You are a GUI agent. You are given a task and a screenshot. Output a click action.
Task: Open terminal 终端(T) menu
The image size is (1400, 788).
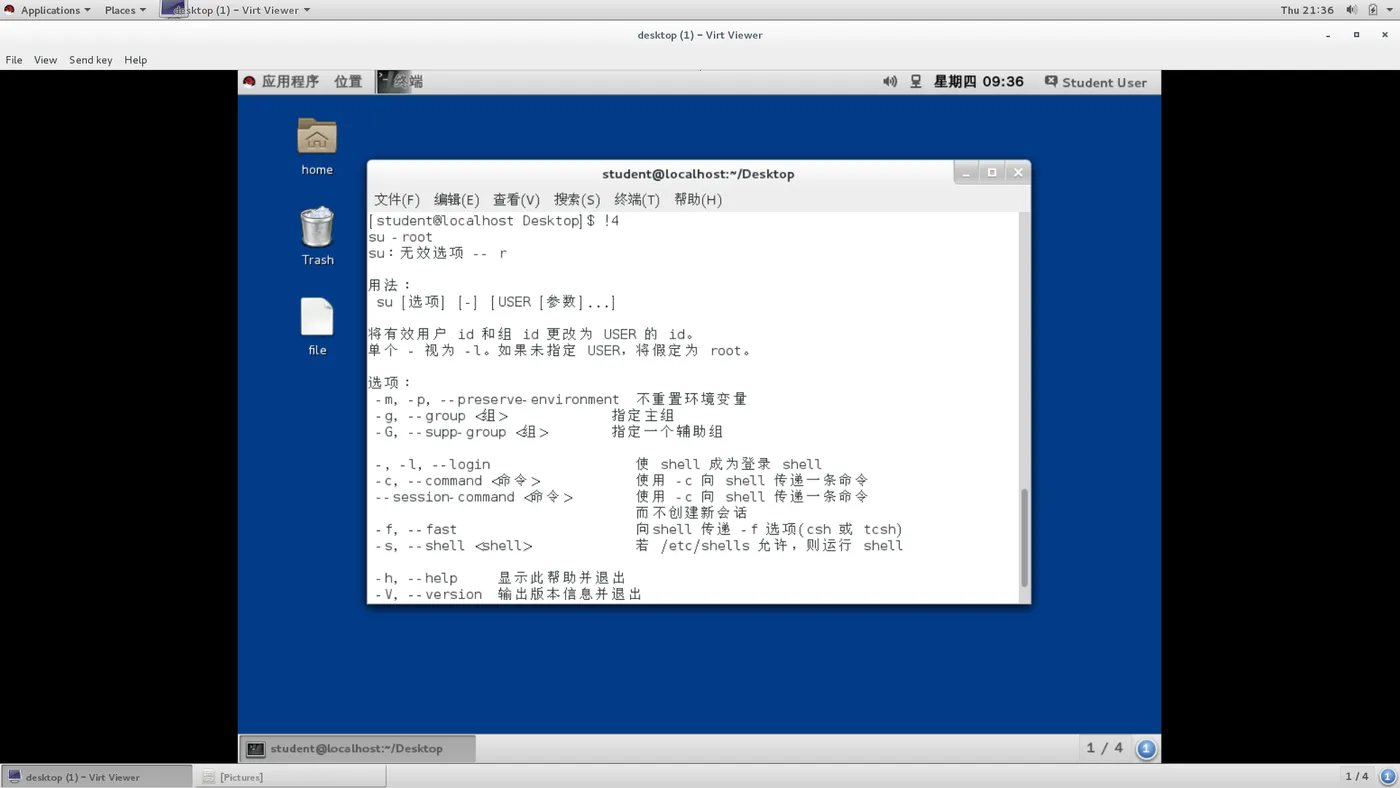(x=637, y=199)
